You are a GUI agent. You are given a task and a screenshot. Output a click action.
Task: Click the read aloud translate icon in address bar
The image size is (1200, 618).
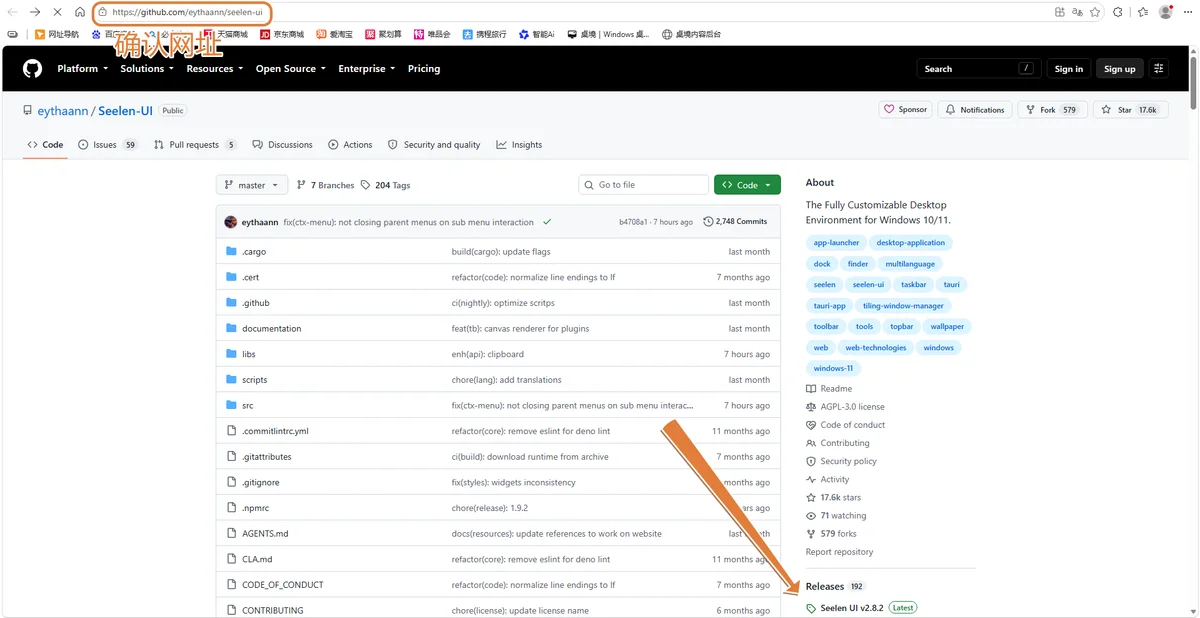[x=1077, y=12]
